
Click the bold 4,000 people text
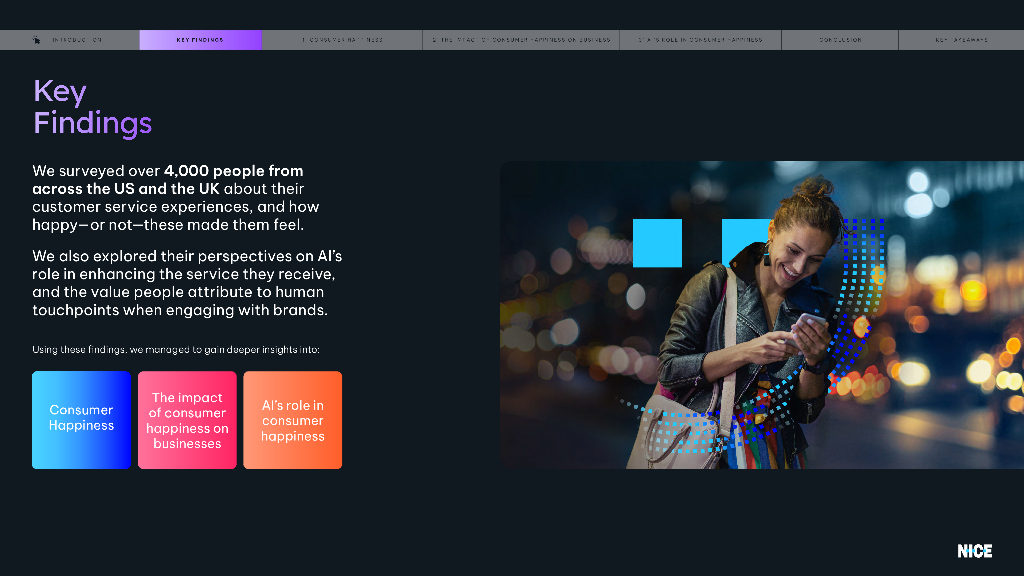(233, 171)
